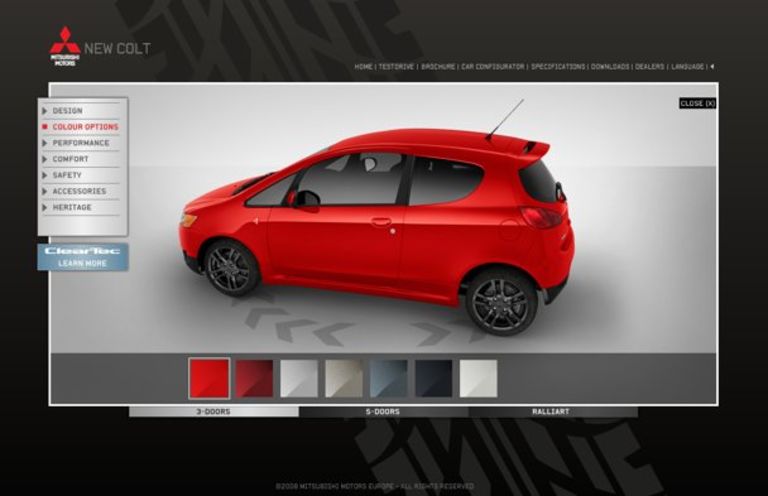
Task: Select Colour Options in sidebar
Action: tap(86, 127)
